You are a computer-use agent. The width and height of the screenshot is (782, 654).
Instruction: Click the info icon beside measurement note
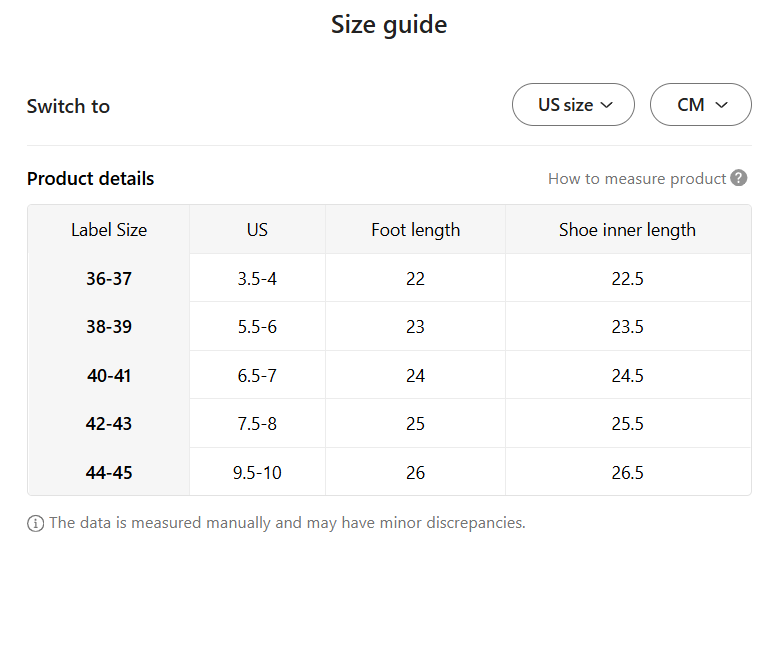(x=36, y=523)
